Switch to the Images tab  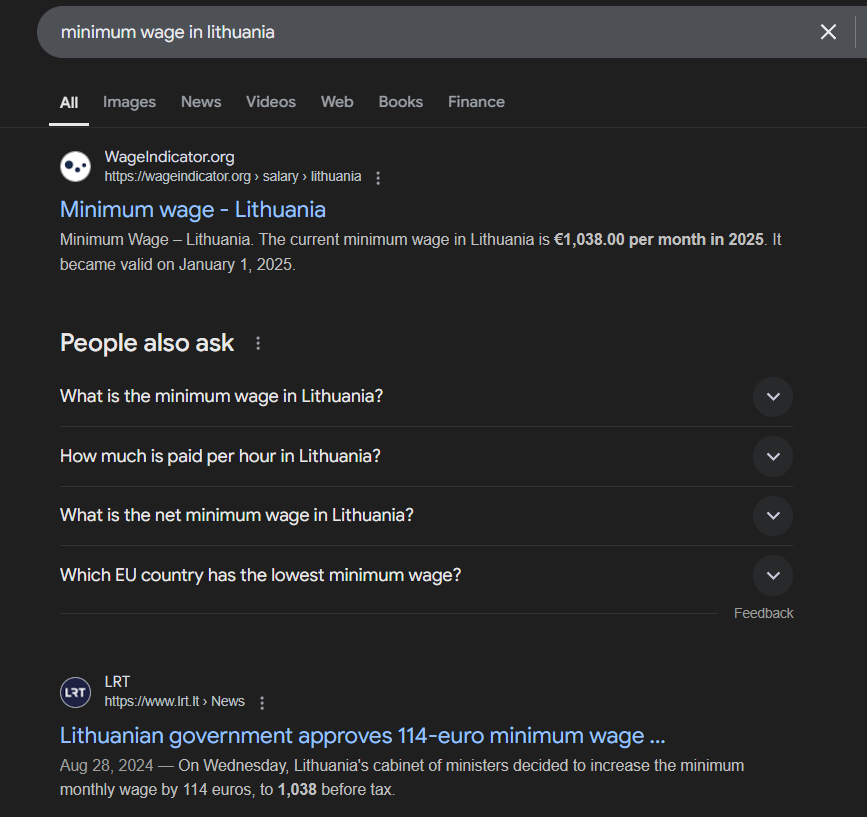pos(129,102)
